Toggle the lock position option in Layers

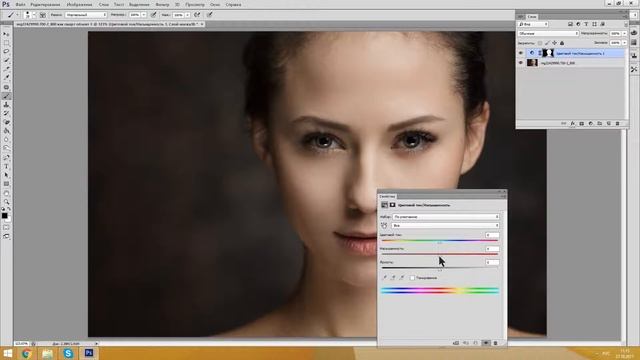(554, 43)
